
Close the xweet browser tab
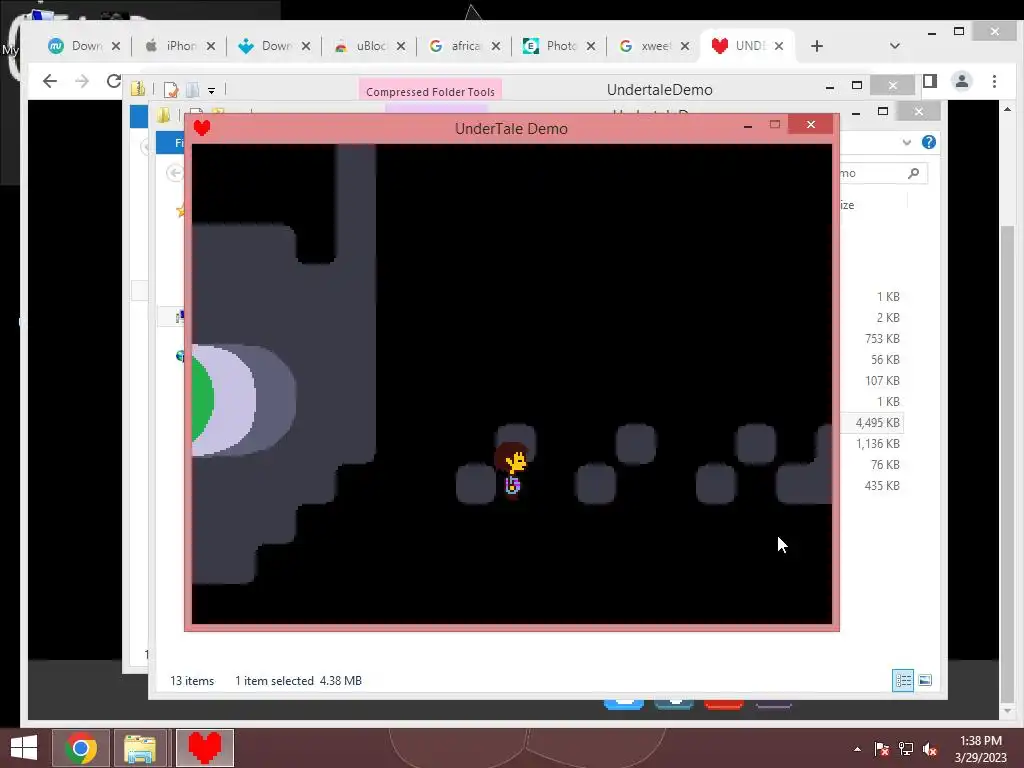point(685,46)
